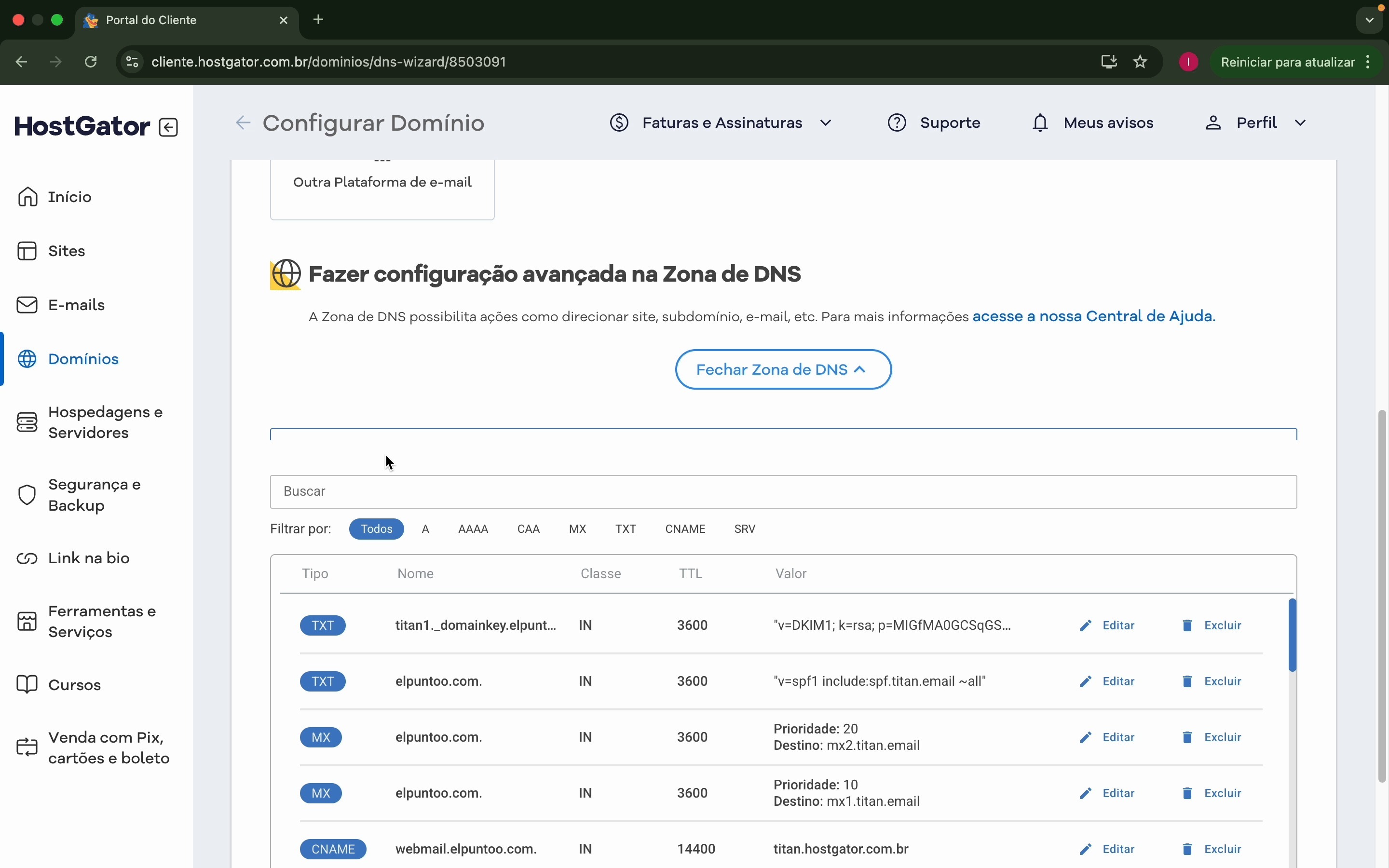Select the Todos filter chip
Viewport: 1389px width, 868px height.
(x=377, y=529)
